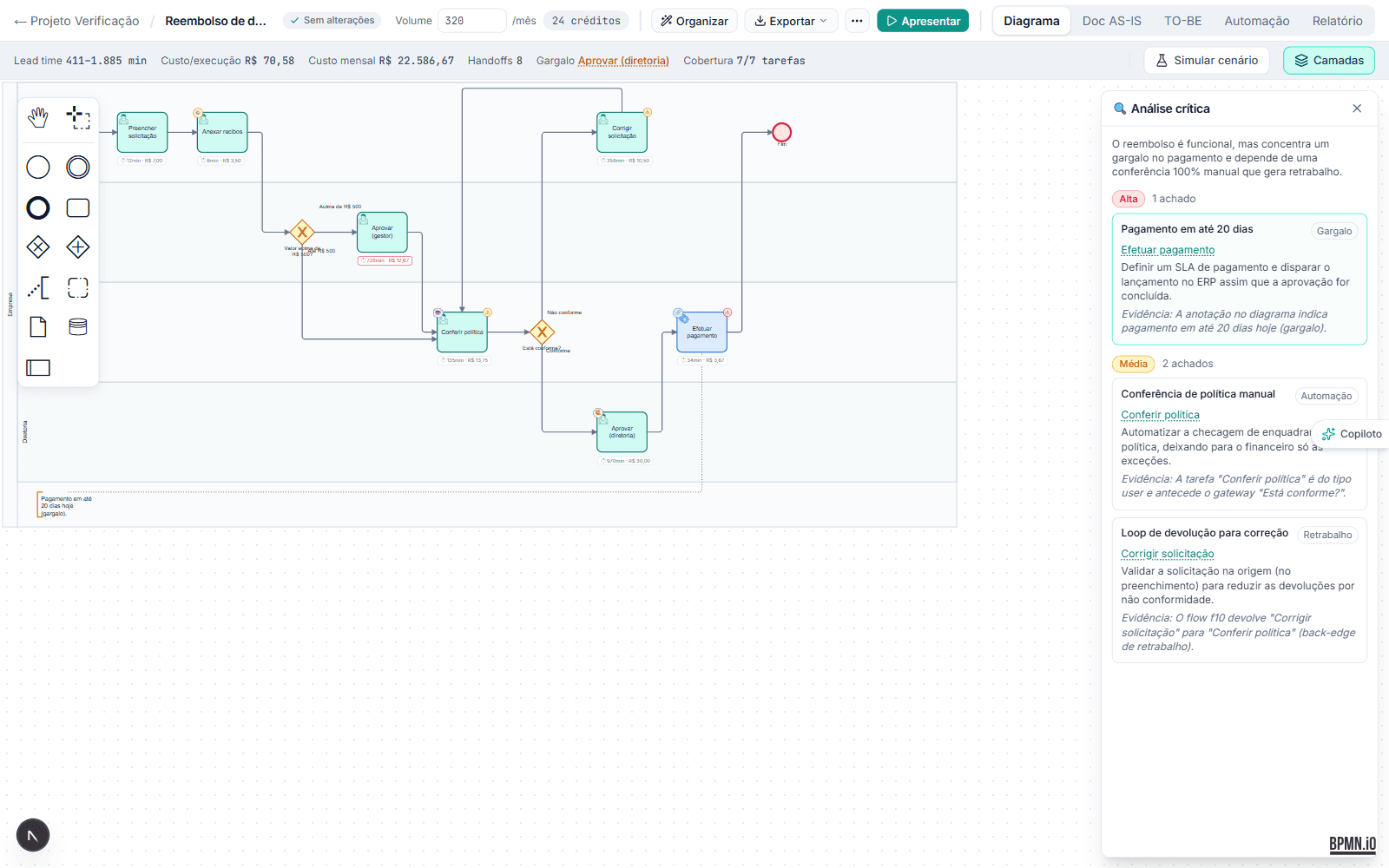Click the Organizar button
The width and height of the screenshot is (1389, 868).
click(694, 21)
